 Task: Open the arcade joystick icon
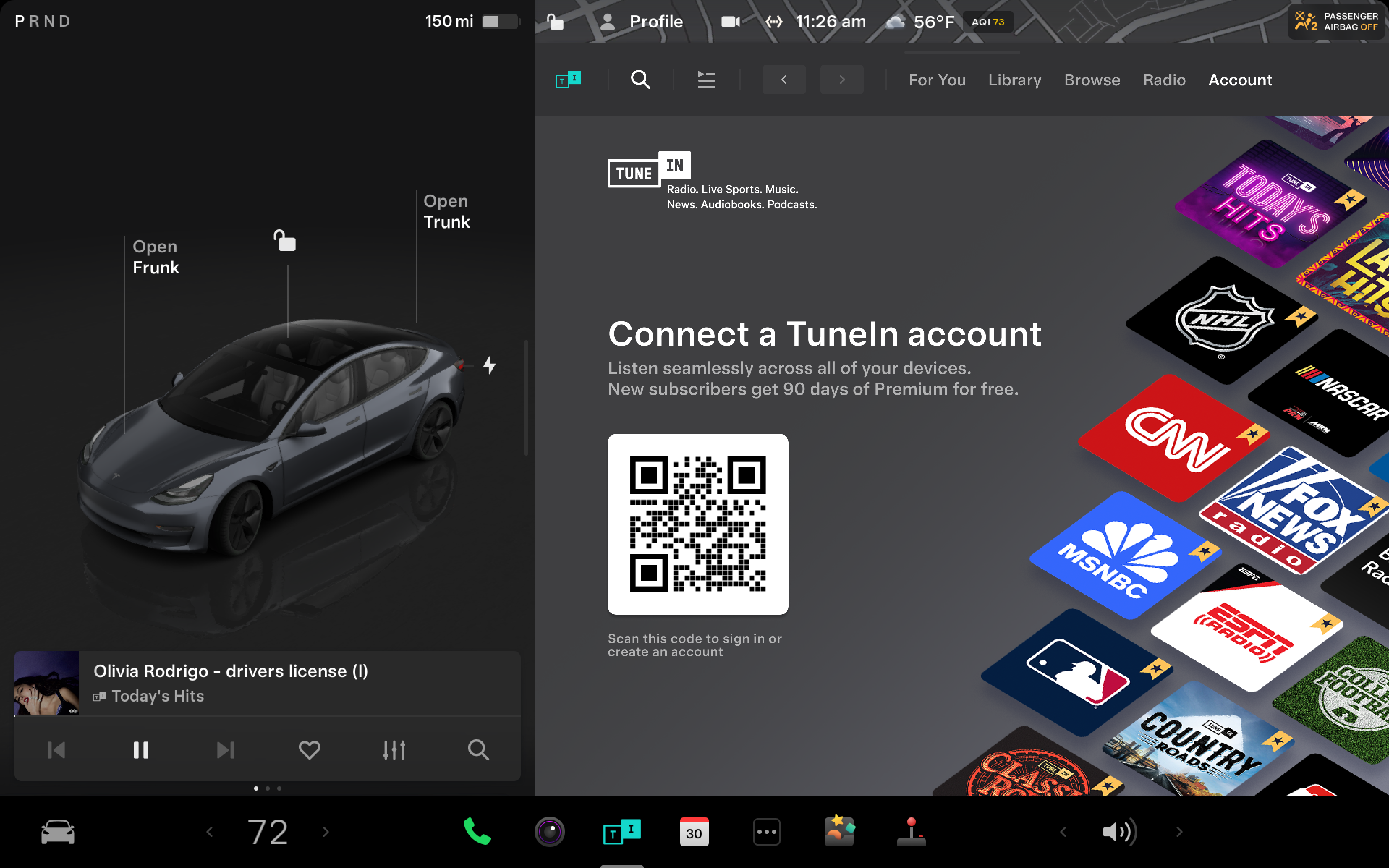coord(911,831)
